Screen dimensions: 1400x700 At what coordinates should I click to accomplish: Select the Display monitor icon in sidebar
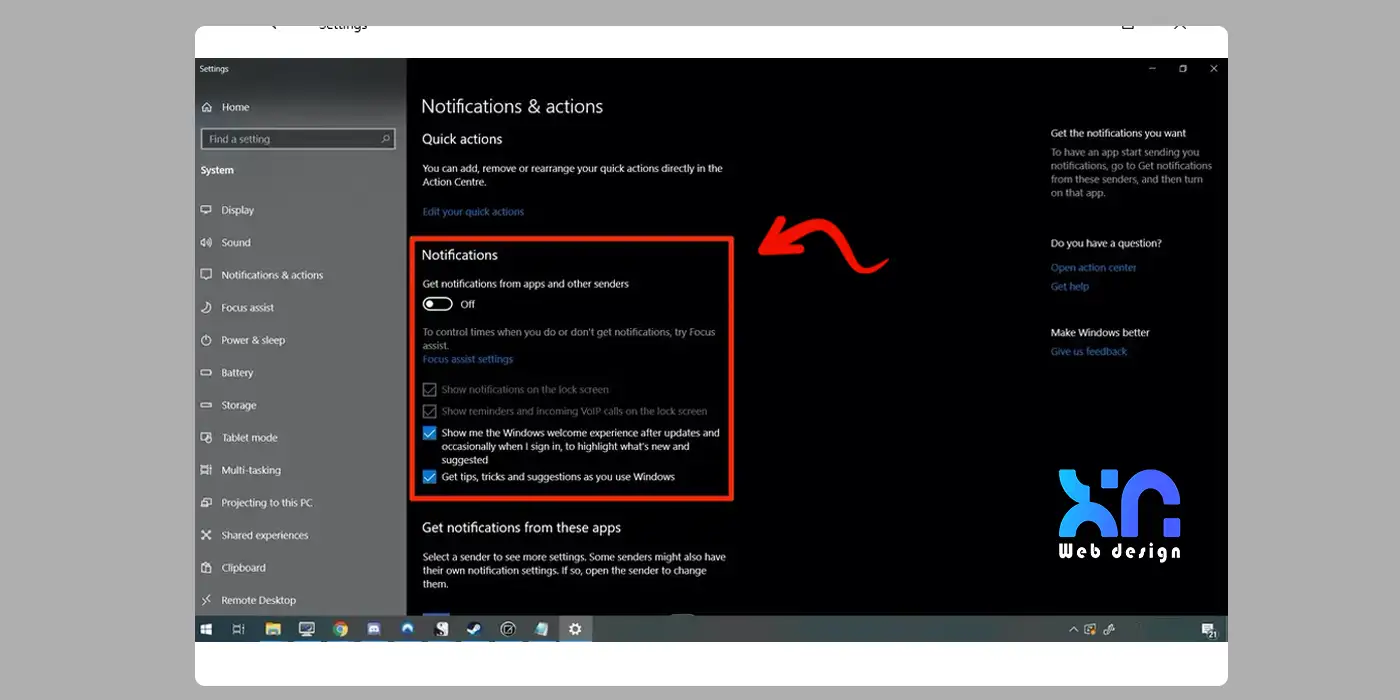(207, 210)
